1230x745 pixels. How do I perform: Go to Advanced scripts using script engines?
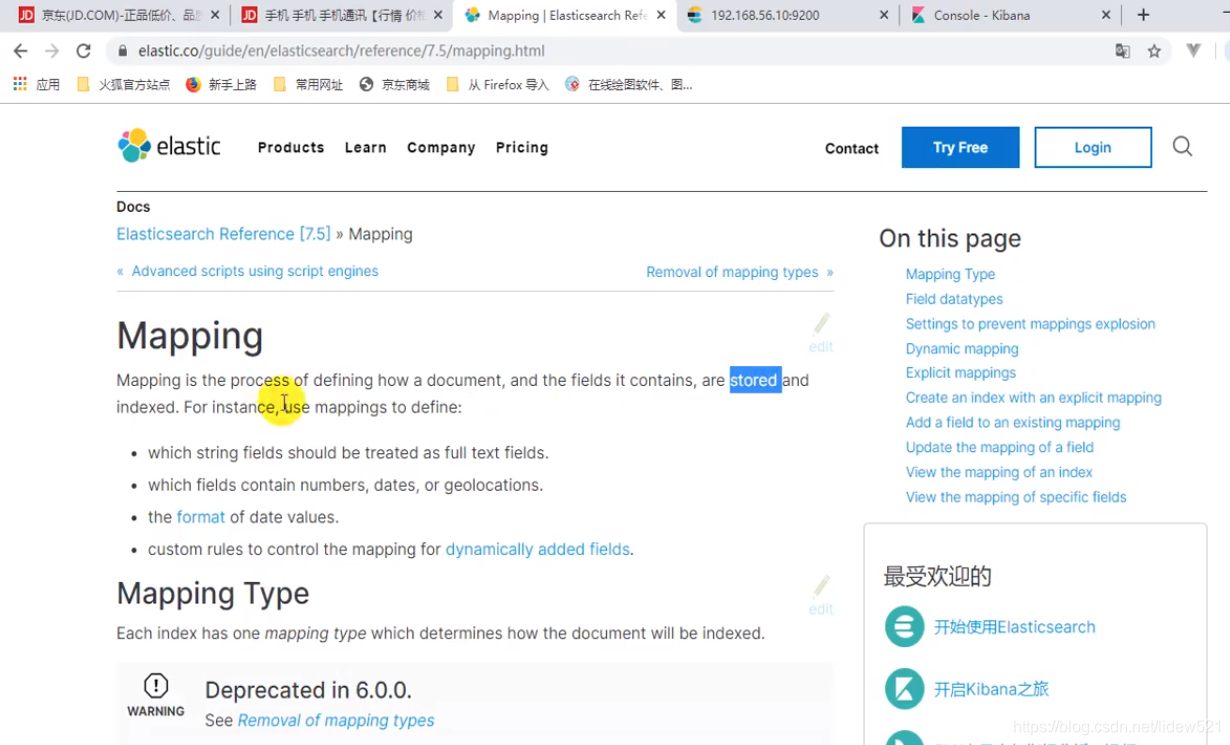pyautogui.click(x=255, y=271)
